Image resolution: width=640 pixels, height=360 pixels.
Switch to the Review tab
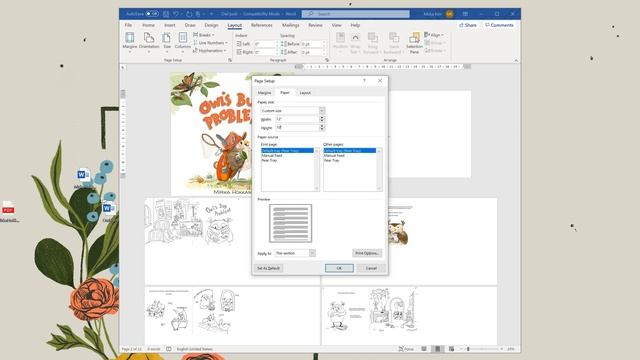tap(315, 25)
